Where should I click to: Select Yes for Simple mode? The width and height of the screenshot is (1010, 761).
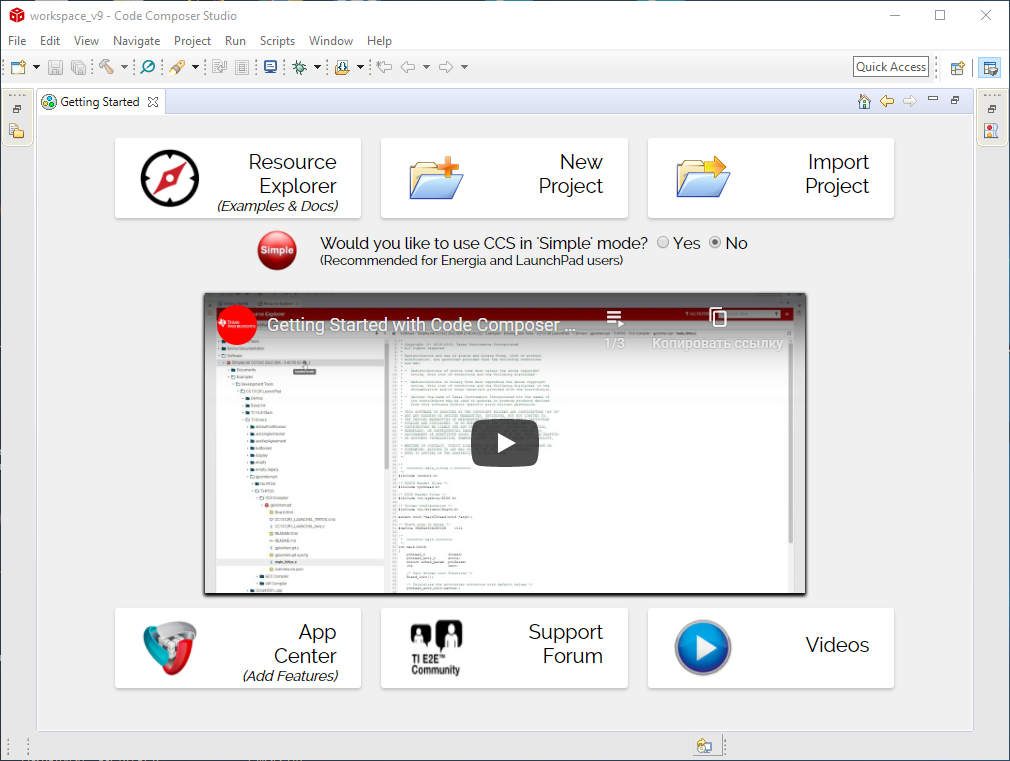(x=663, y=243)
